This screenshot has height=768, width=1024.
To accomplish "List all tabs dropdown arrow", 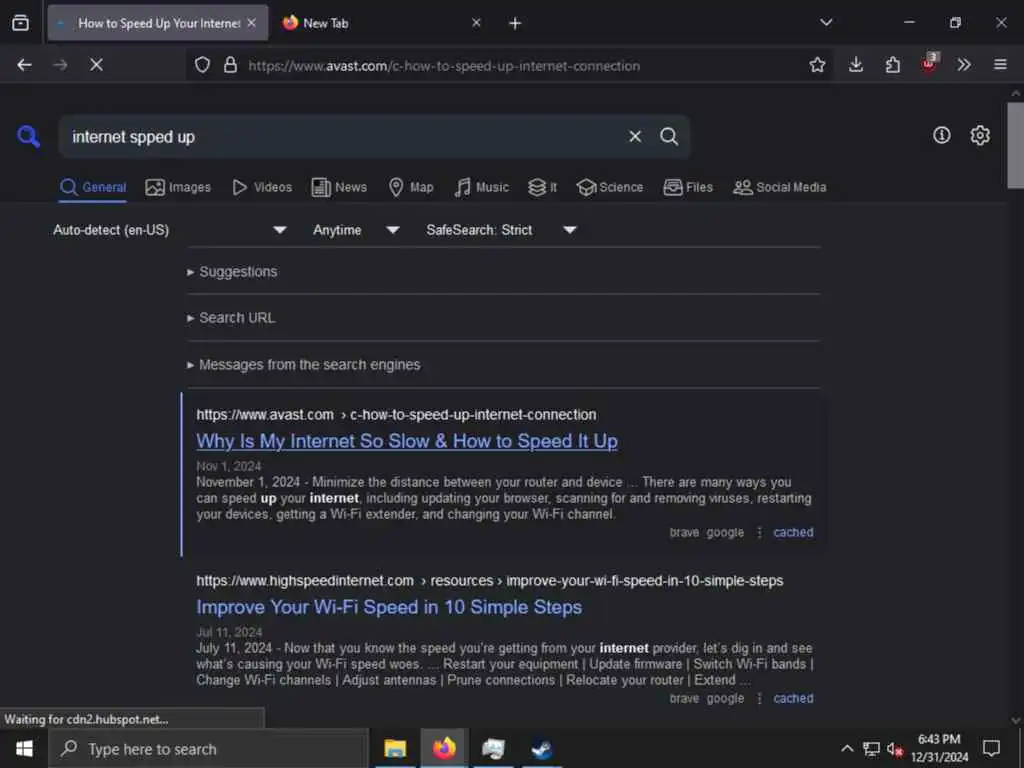I will (826, 23).
